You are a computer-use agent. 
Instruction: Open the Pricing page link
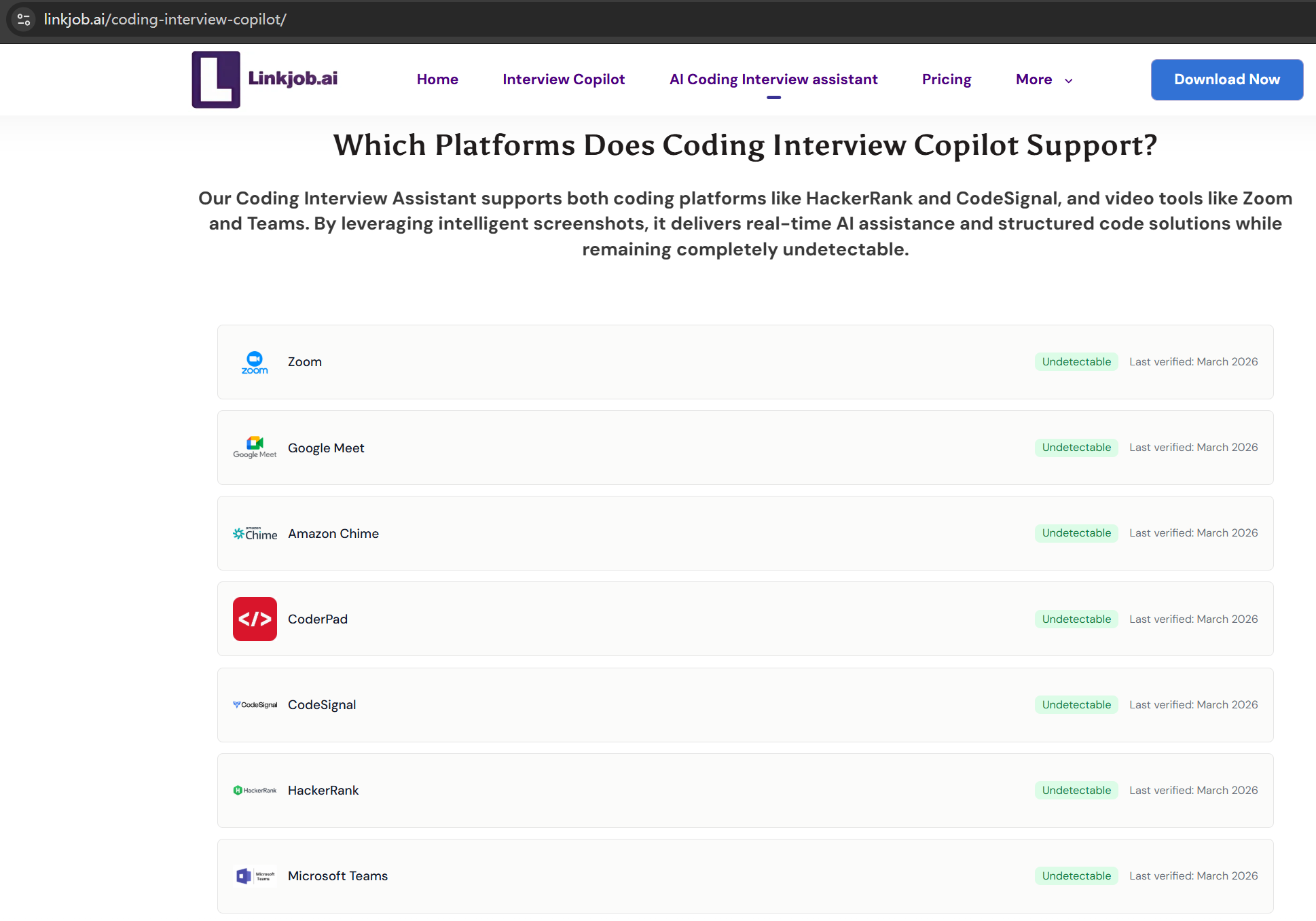(x=947, y=79)
